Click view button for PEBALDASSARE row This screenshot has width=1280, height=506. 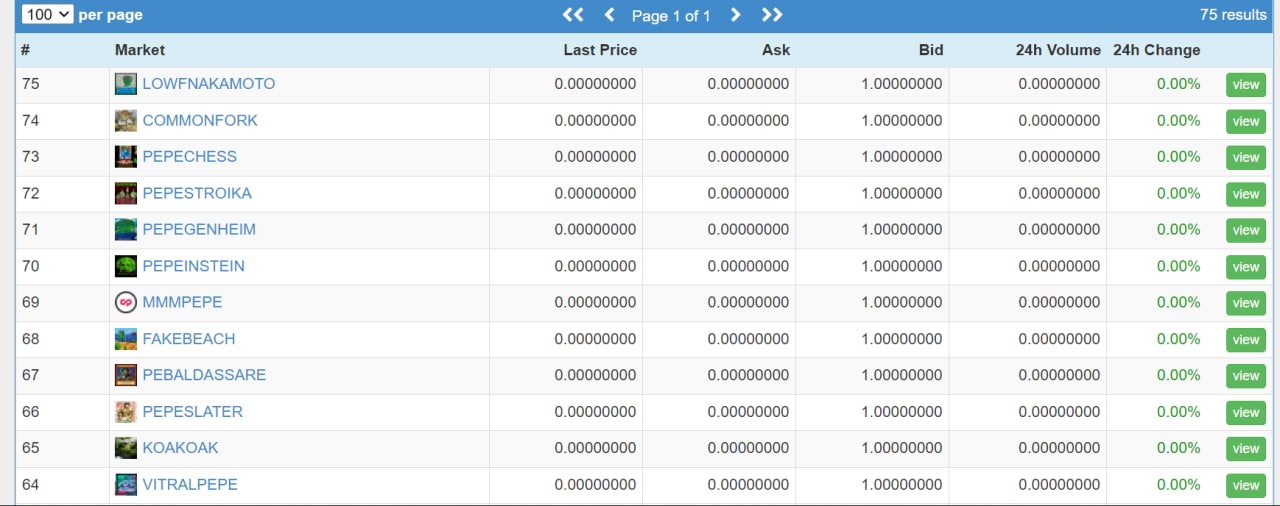pos(1246,376)
